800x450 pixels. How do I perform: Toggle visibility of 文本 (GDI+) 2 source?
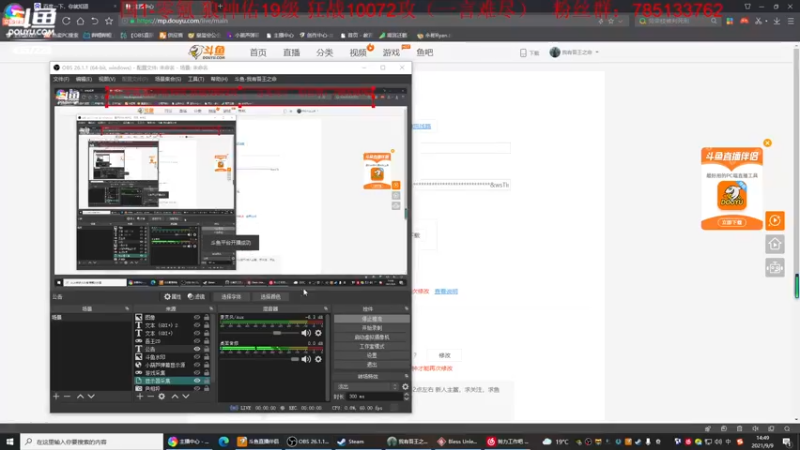197,325
